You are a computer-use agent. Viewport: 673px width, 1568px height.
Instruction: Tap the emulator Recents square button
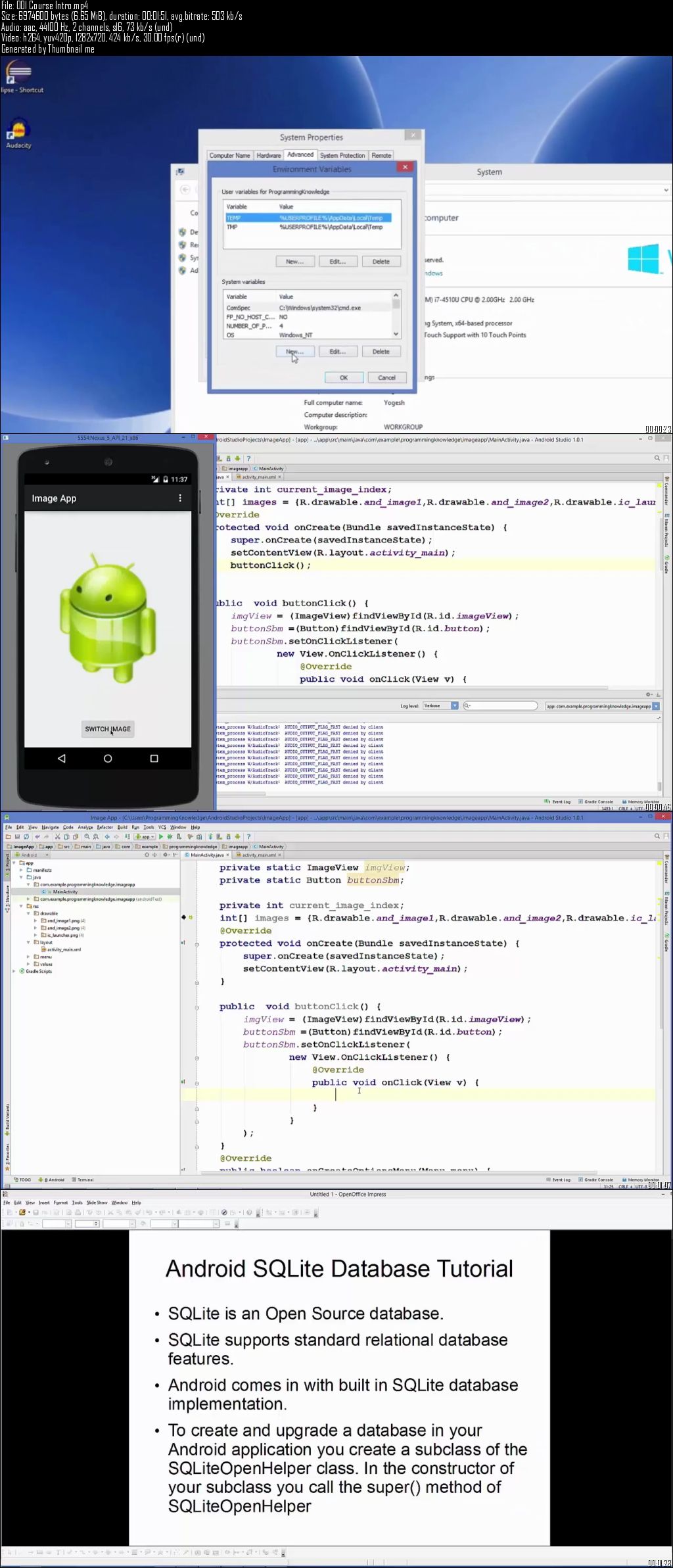pyautogui.click(x=154, y=758)
